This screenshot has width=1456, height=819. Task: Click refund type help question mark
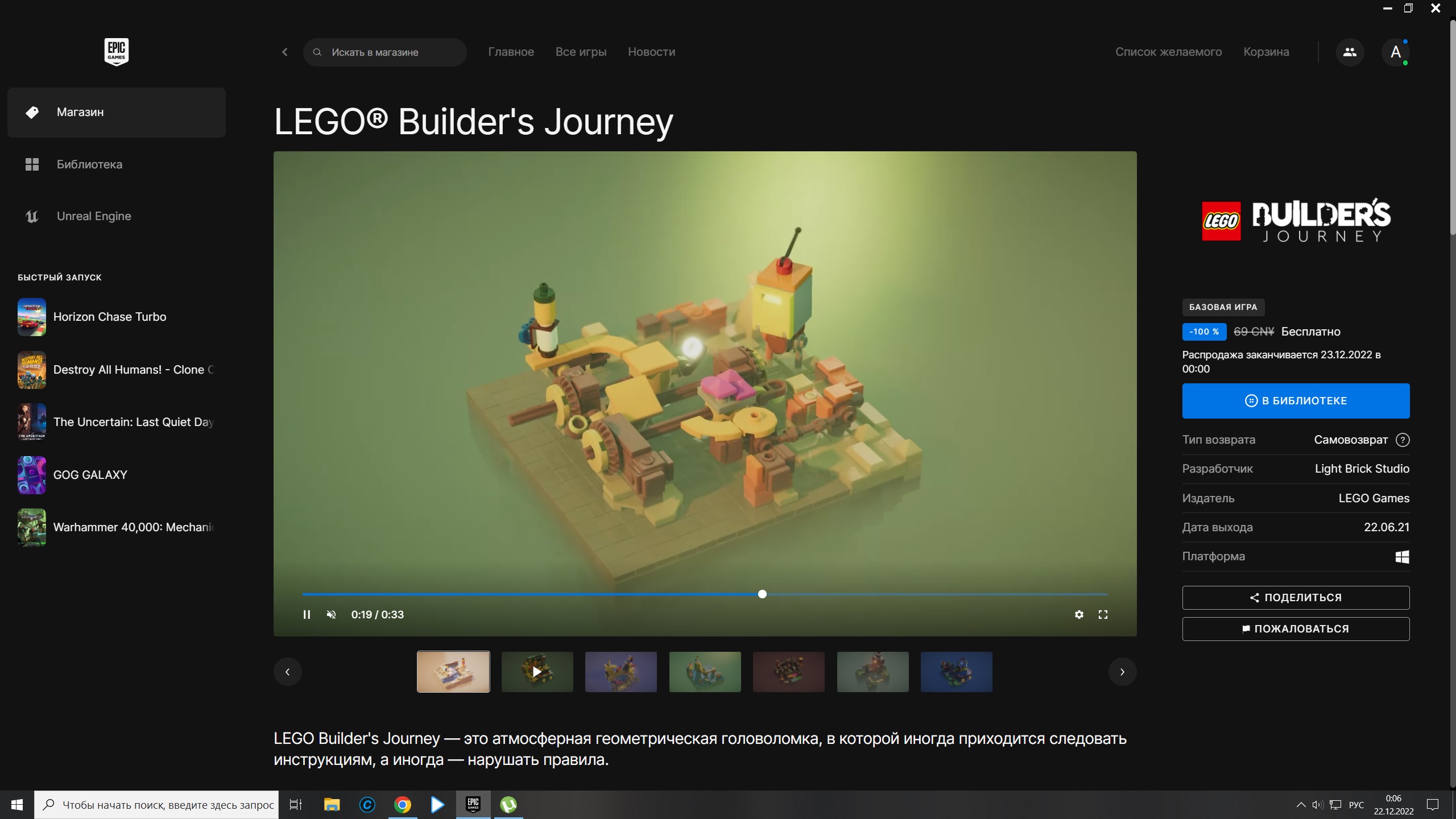point(1403,440)
